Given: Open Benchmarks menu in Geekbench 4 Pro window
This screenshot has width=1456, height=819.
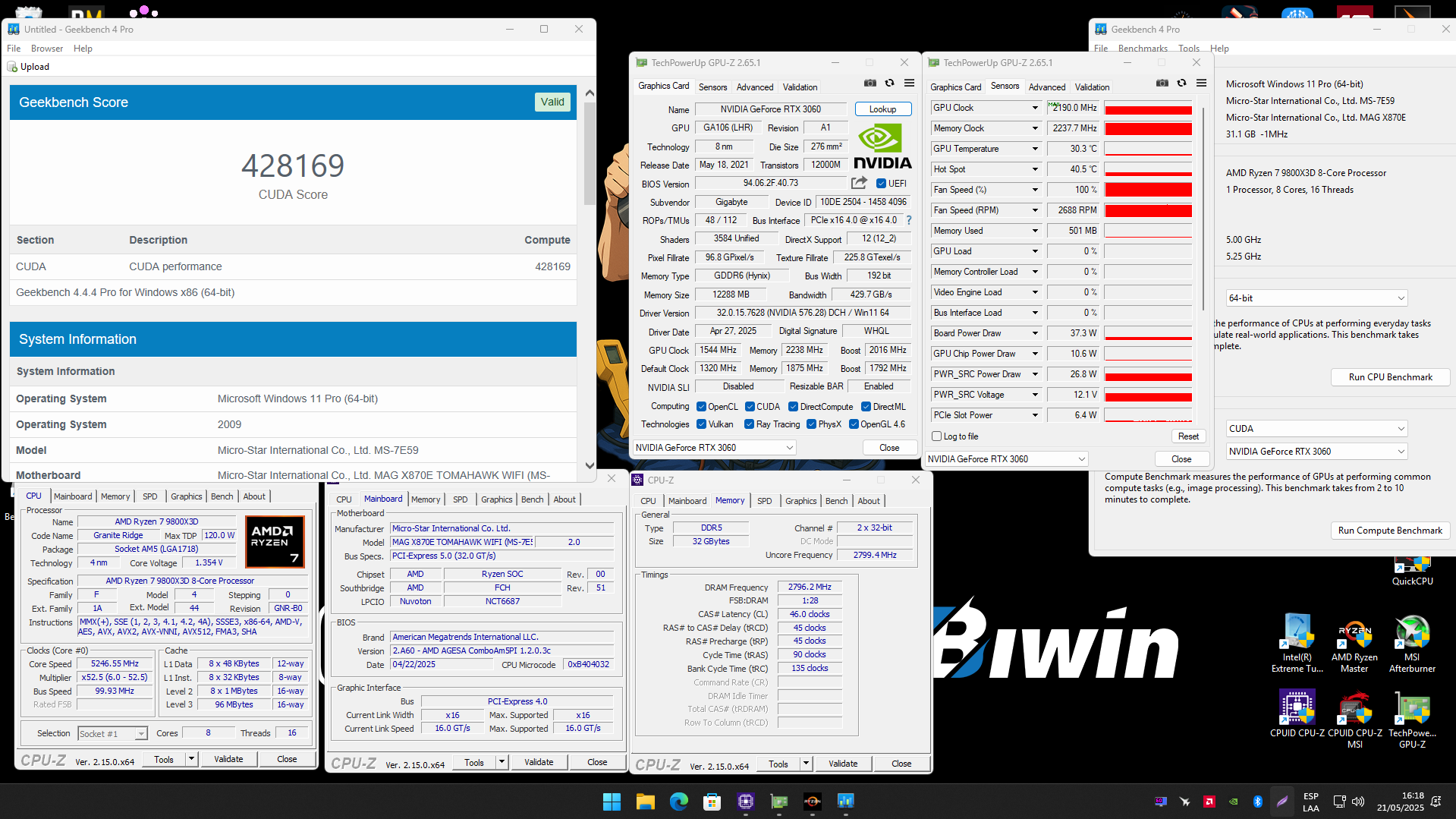Looking at the screenshot, I should pos(1143,49).
